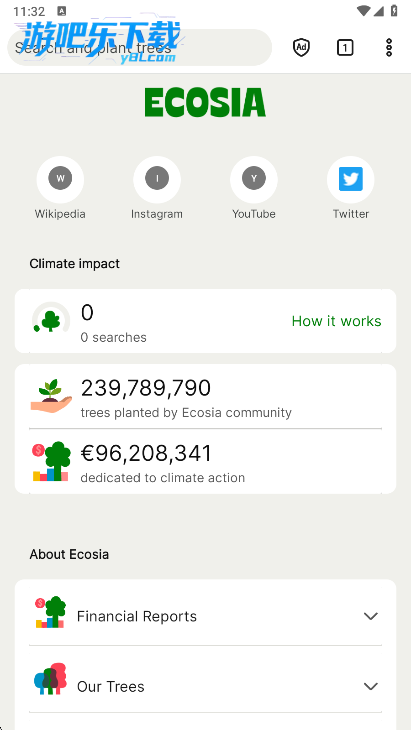Open the Instagram shortcut icon
The height and width of the screenshot is (730, 411).
(157, 179)
